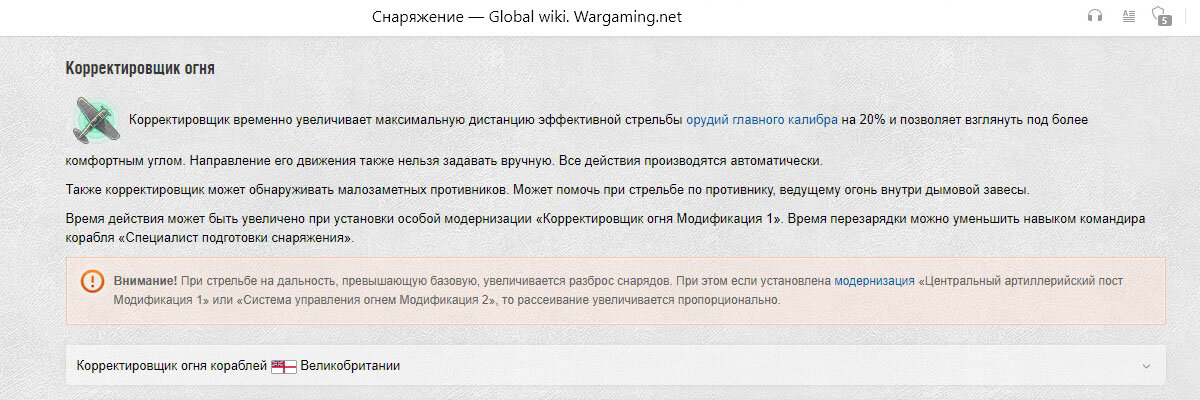Click the British flag icon
This screenshot has width=1200, height=400.
point(284,366)
